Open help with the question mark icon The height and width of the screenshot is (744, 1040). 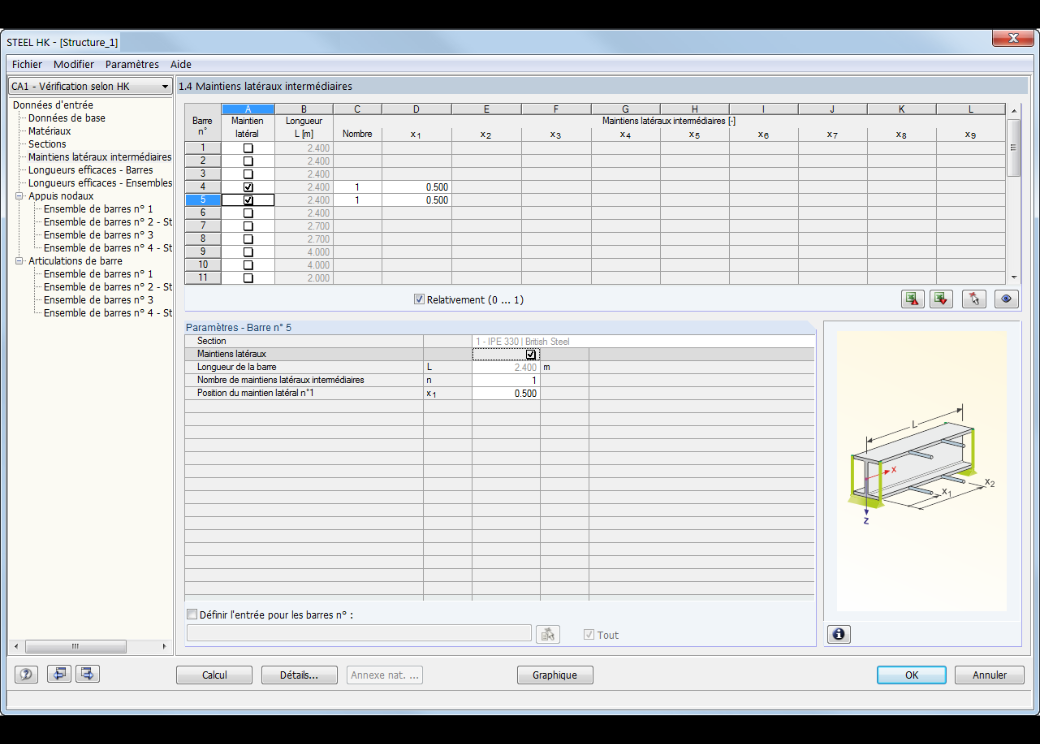[x=26, y=674]
